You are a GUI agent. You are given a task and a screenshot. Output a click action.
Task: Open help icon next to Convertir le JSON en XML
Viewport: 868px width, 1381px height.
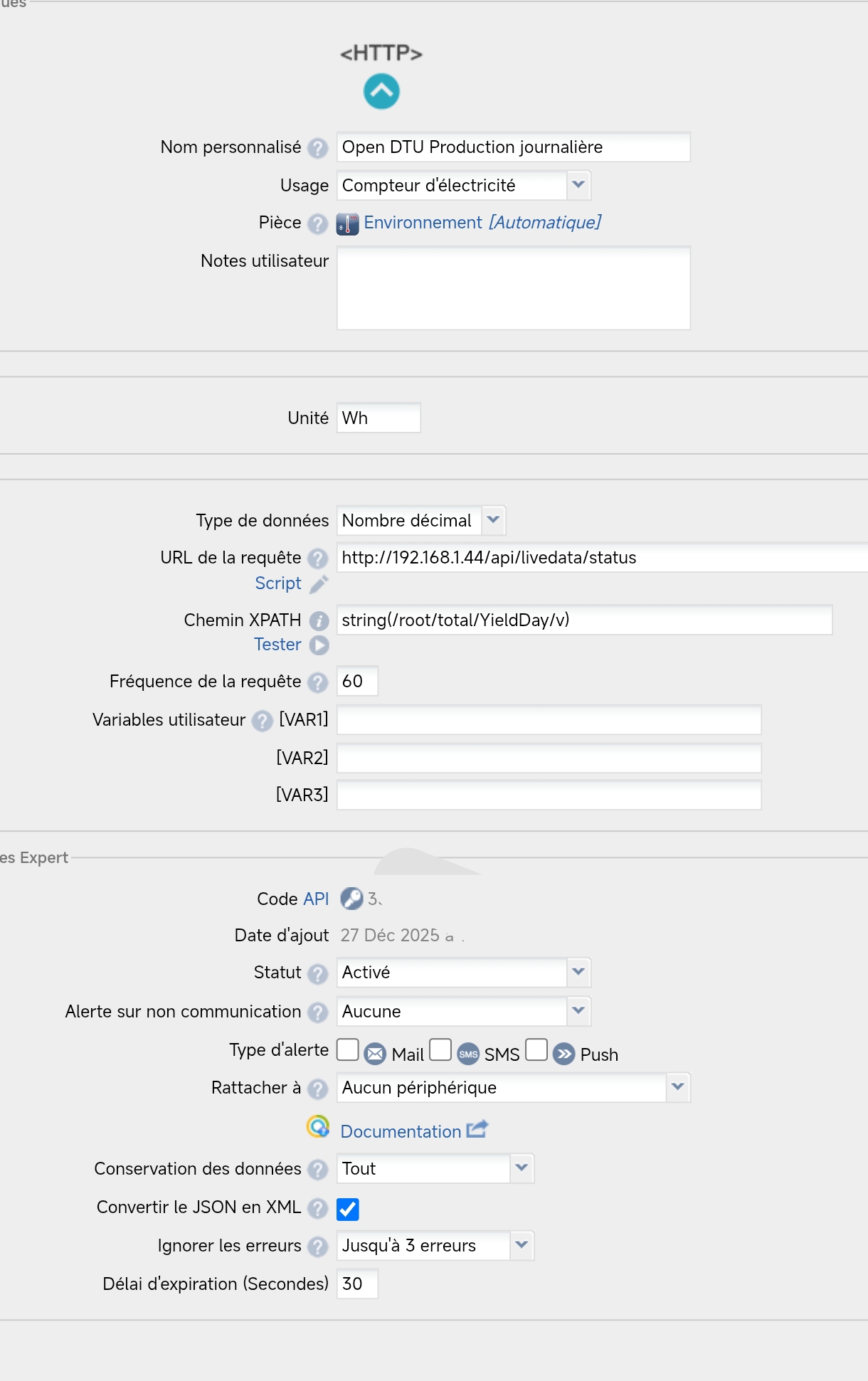pyautogui.click(x=317, y=1208)
